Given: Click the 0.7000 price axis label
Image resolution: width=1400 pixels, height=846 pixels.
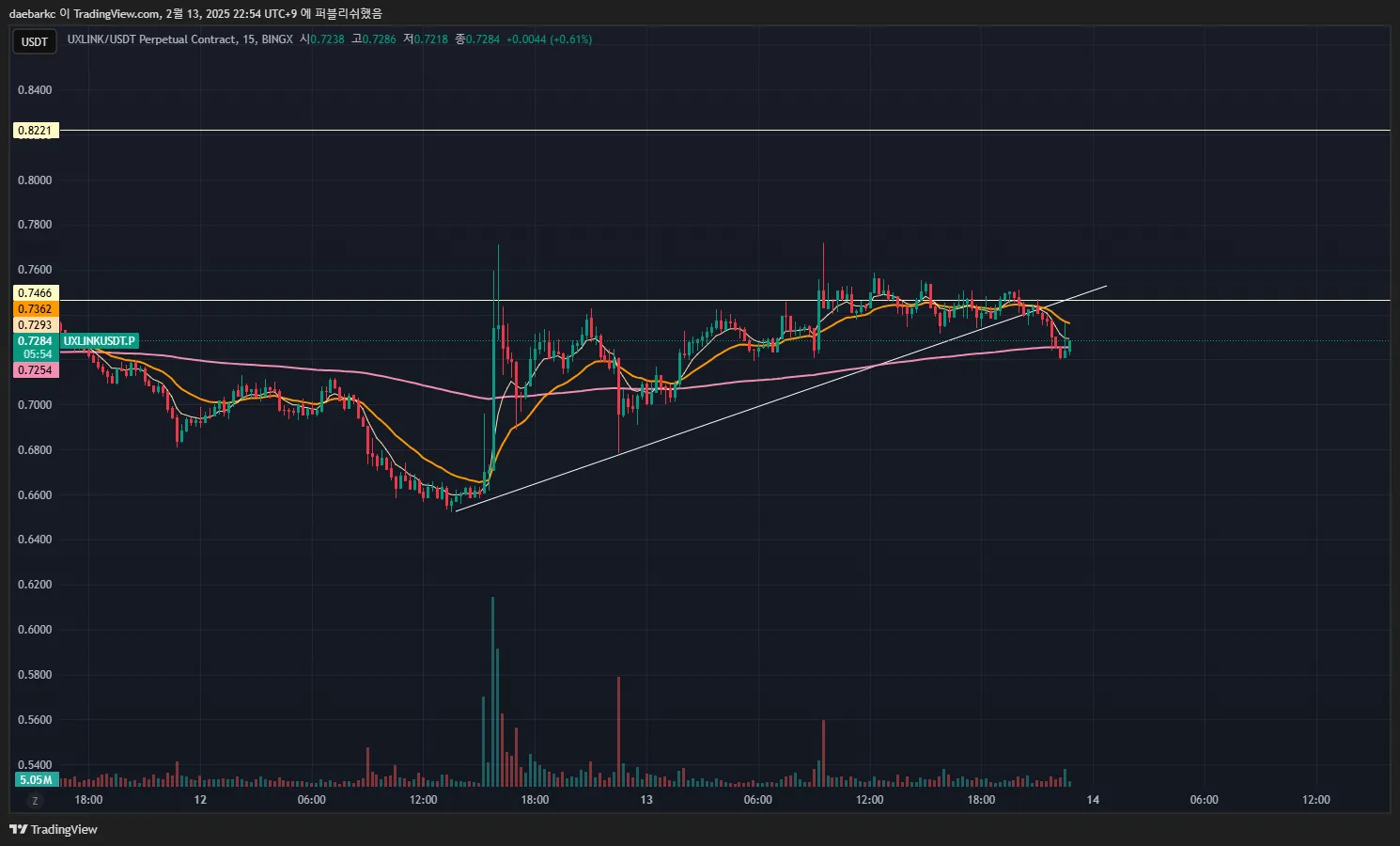Looking at the screenshot, I should (x=35, y=405).
